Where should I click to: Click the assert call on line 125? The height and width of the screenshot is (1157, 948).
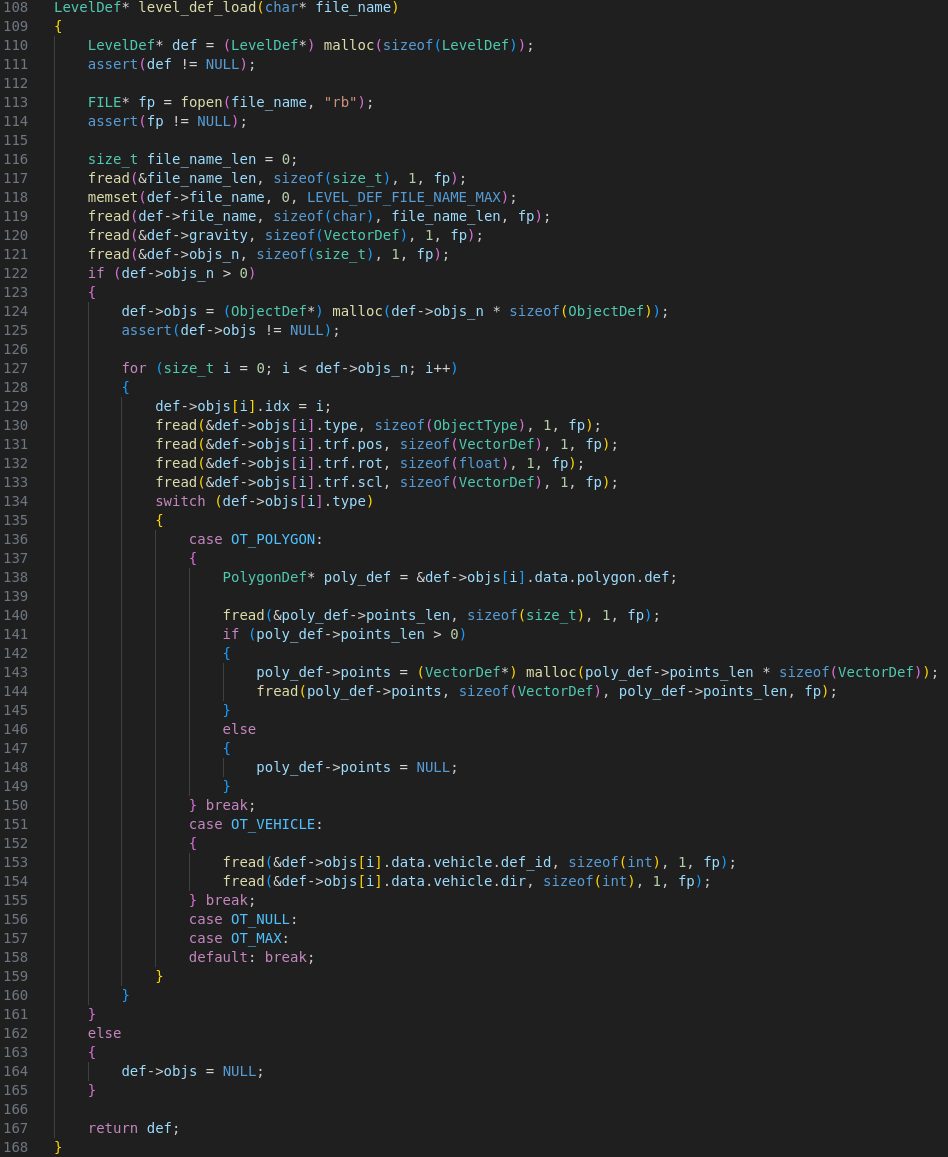point(147,331)
